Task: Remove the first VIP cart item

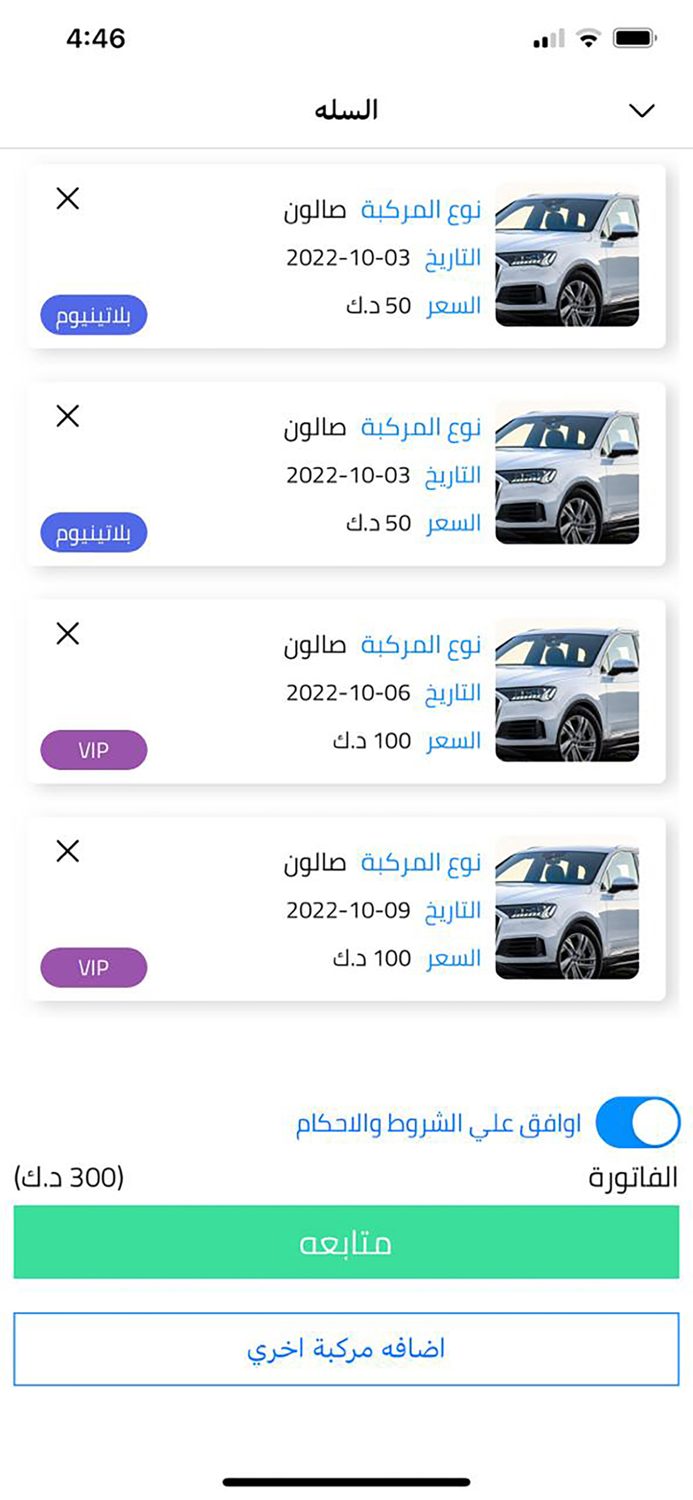Action: coord(67,634)
